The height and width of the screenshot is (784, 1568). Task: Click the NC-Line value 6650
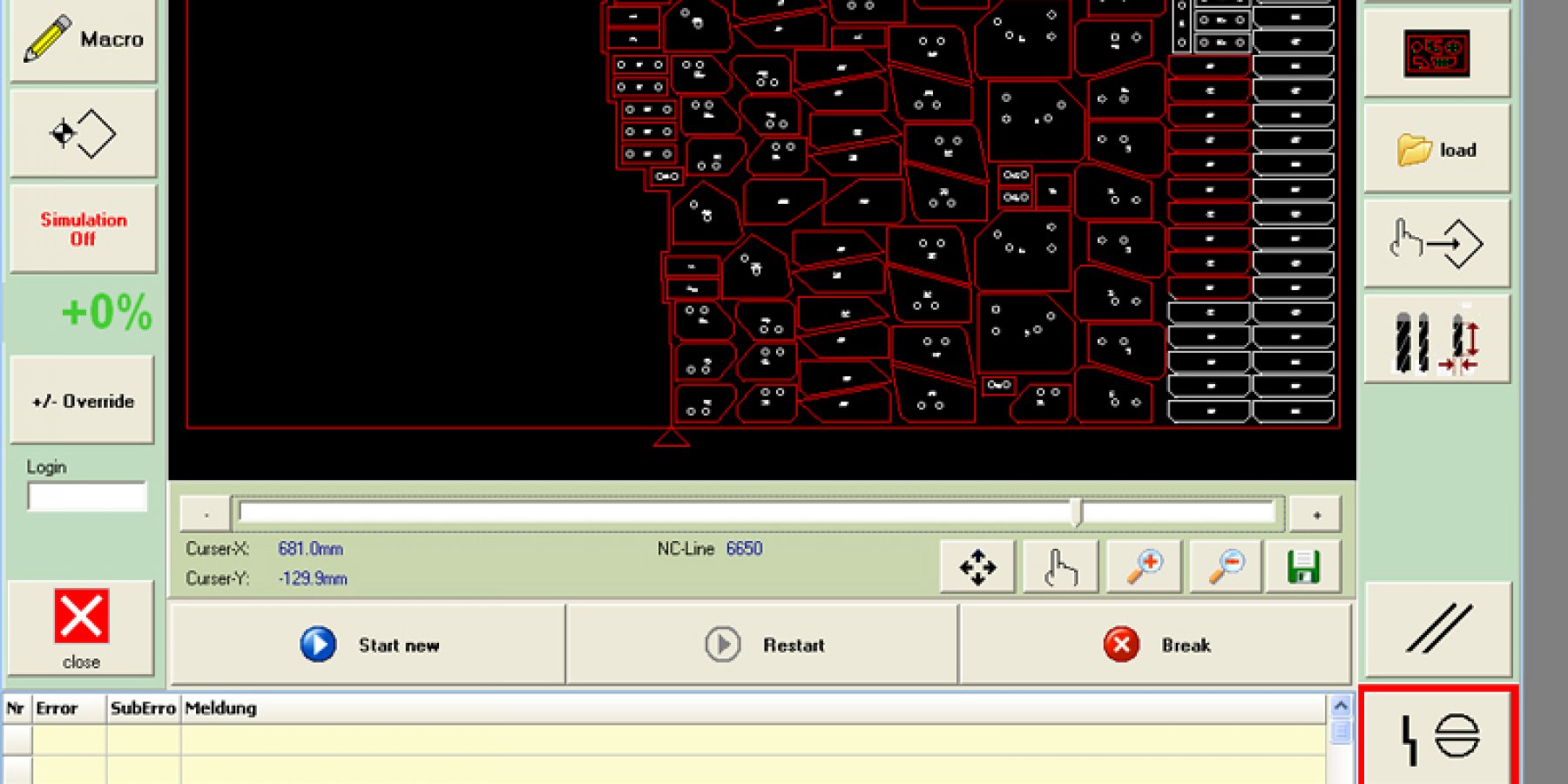click(x=744, y=549)
